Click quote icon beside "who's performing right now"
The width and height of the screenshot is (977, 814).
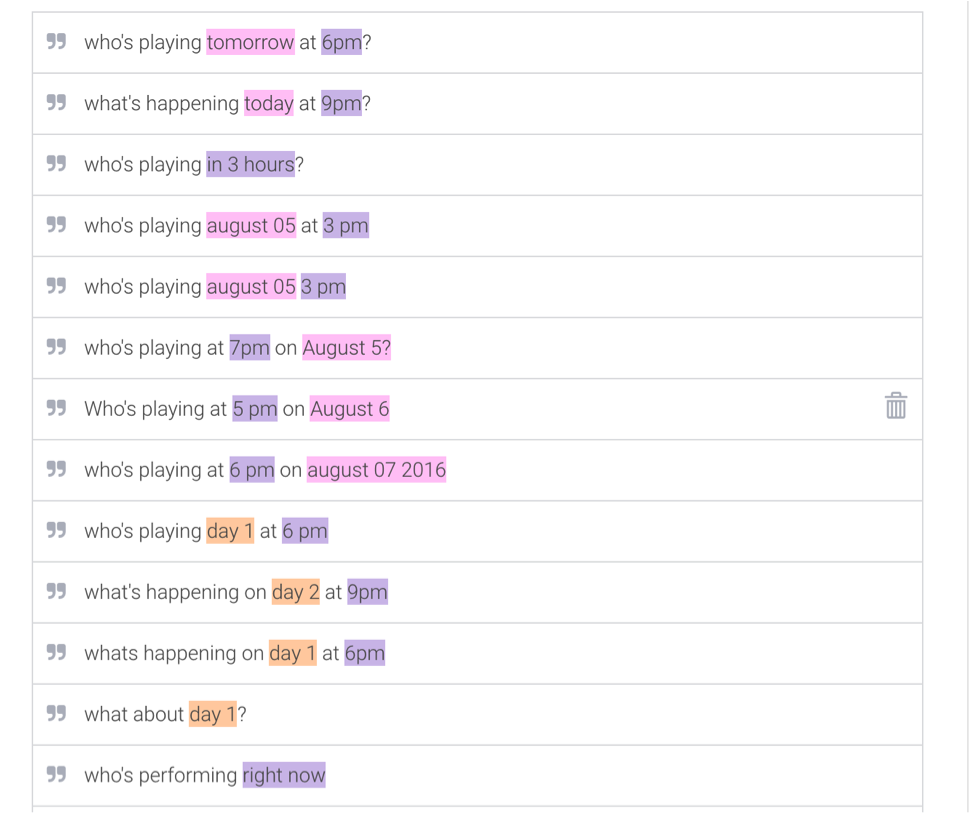pyautogui.click(x=57, y=774)
